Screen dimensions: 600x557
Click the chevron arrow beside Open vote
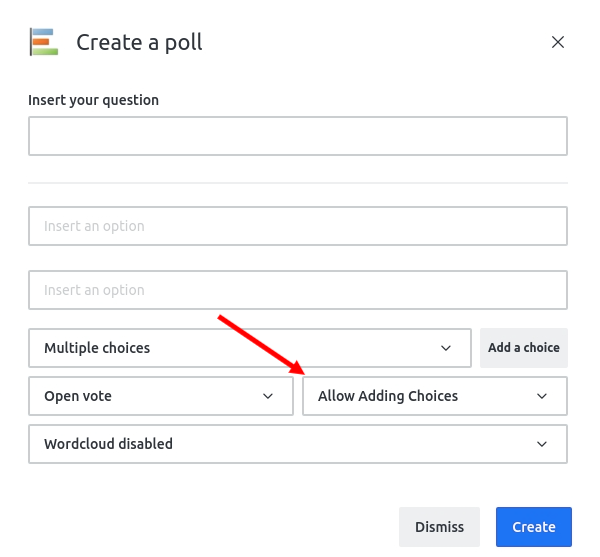click(268, 396)
